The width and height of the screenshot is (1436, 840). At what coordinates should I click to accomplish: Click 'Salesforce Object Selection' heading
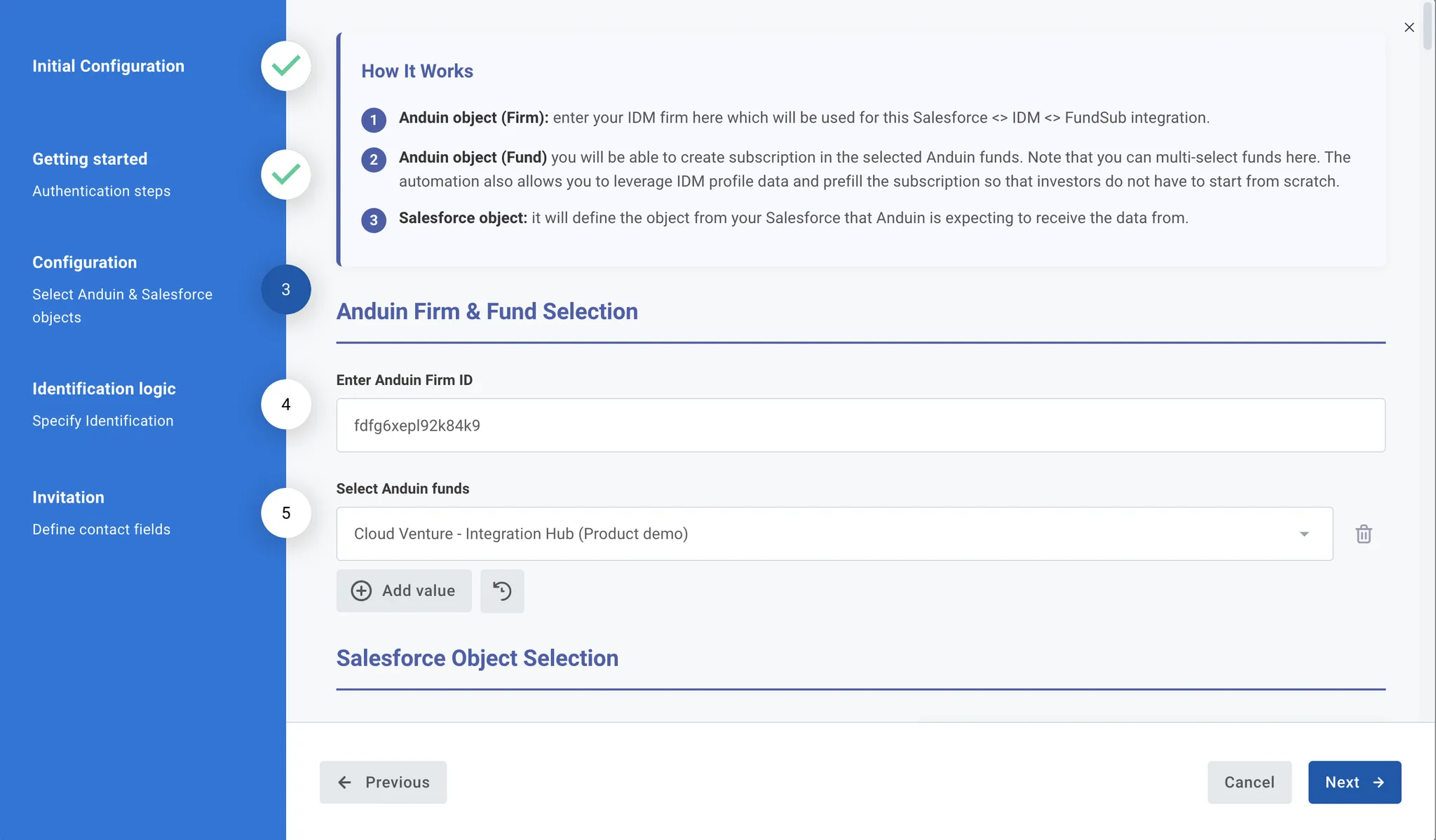click(x=477, y=658)
